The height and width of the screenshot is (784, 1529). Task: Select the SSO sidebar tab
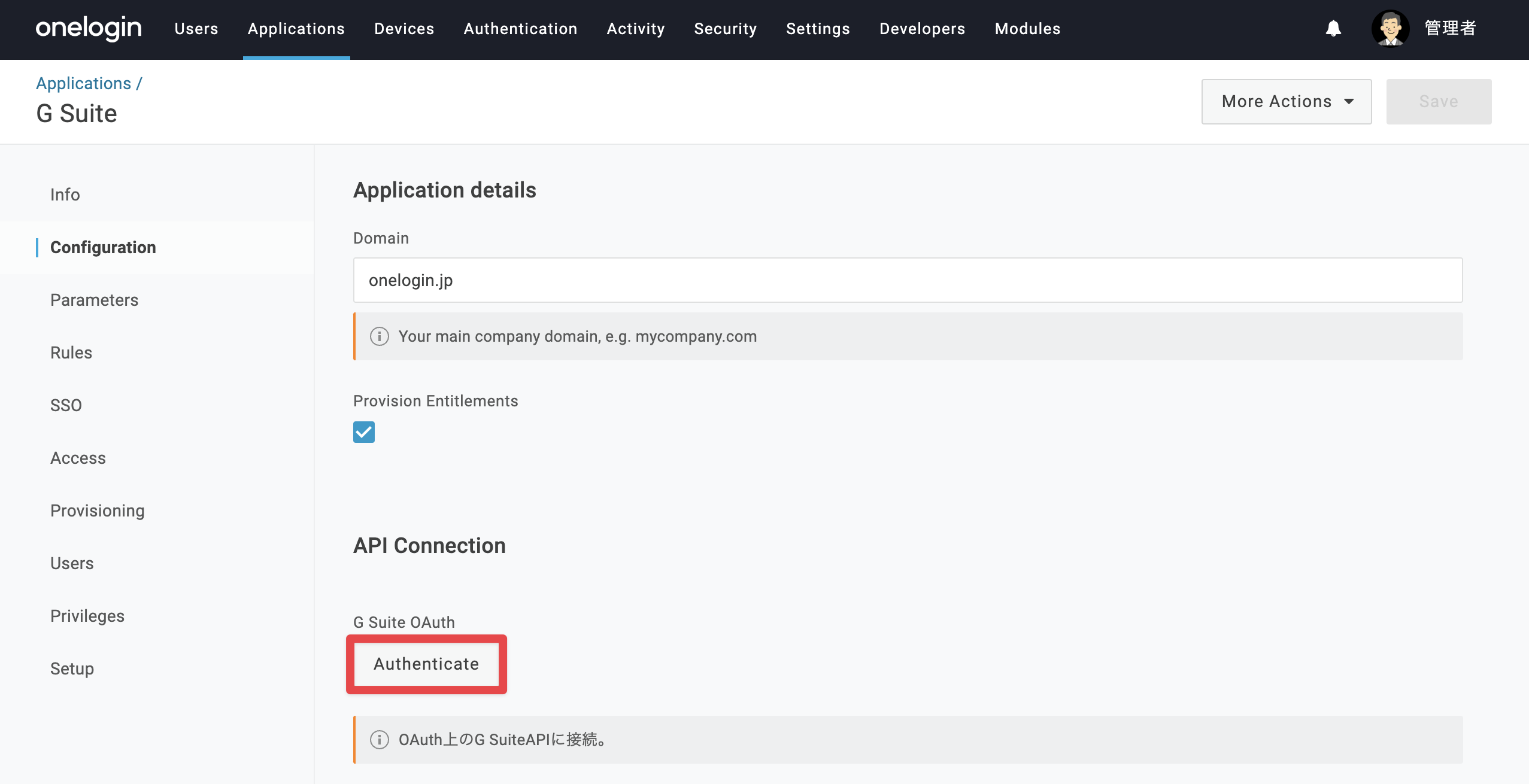click(157, 406)
